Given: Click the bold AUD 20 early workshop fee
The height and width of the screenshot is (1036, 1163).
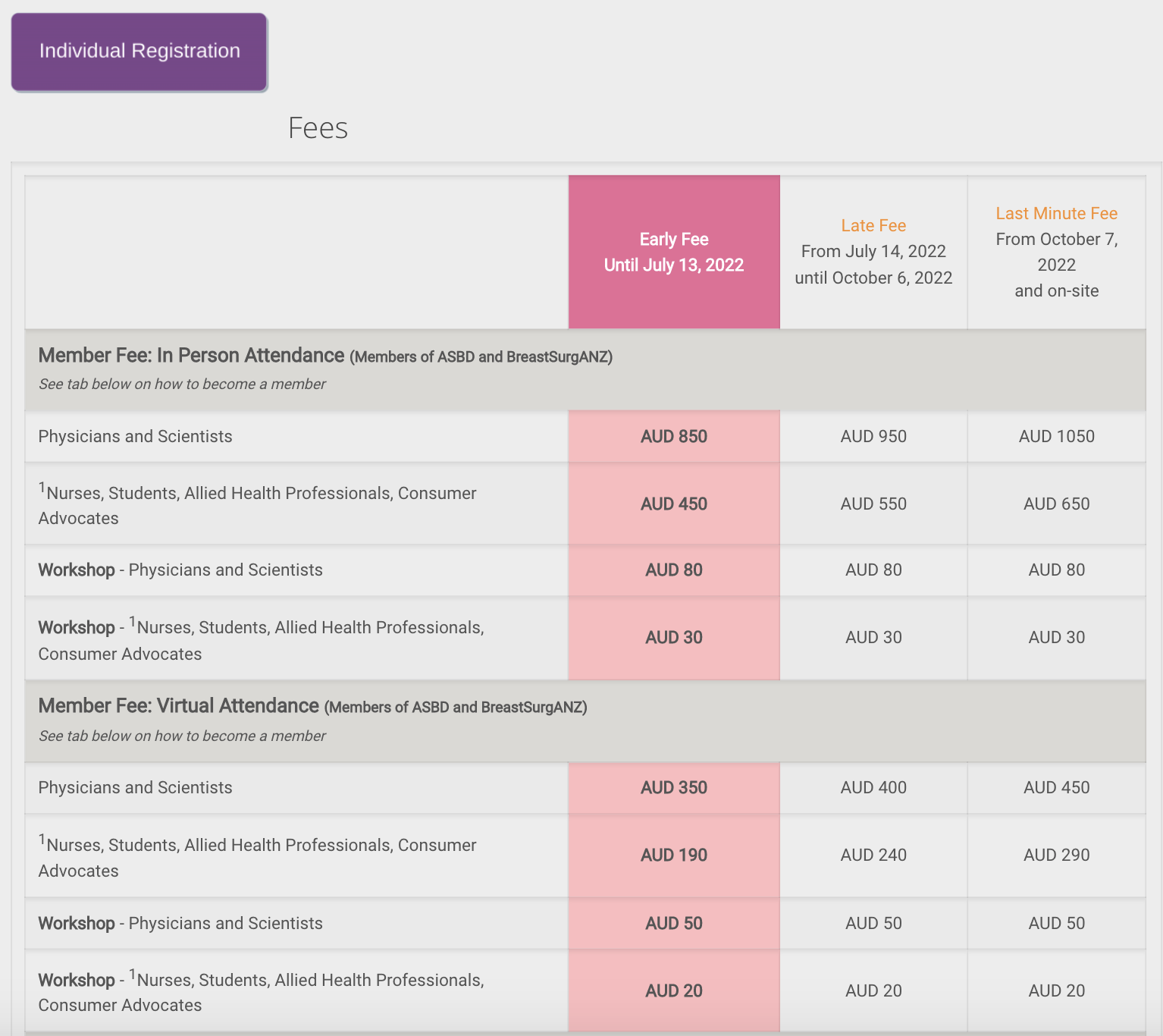Looking at the screenshot, I should (673, 990).
